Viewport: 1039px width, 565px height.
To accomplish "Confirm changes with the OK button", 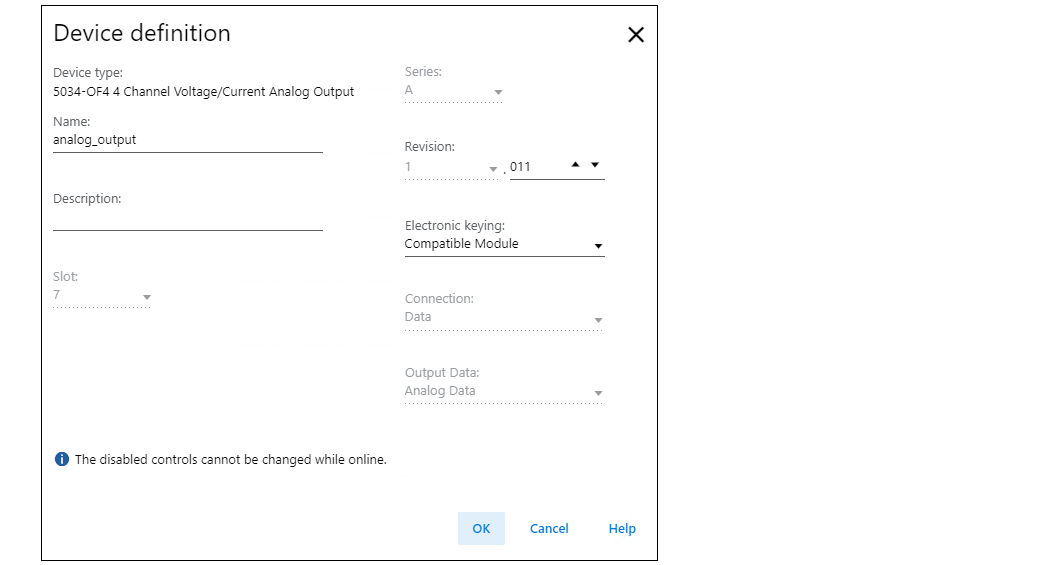I will pyautogui.click(x=481, y=529).
